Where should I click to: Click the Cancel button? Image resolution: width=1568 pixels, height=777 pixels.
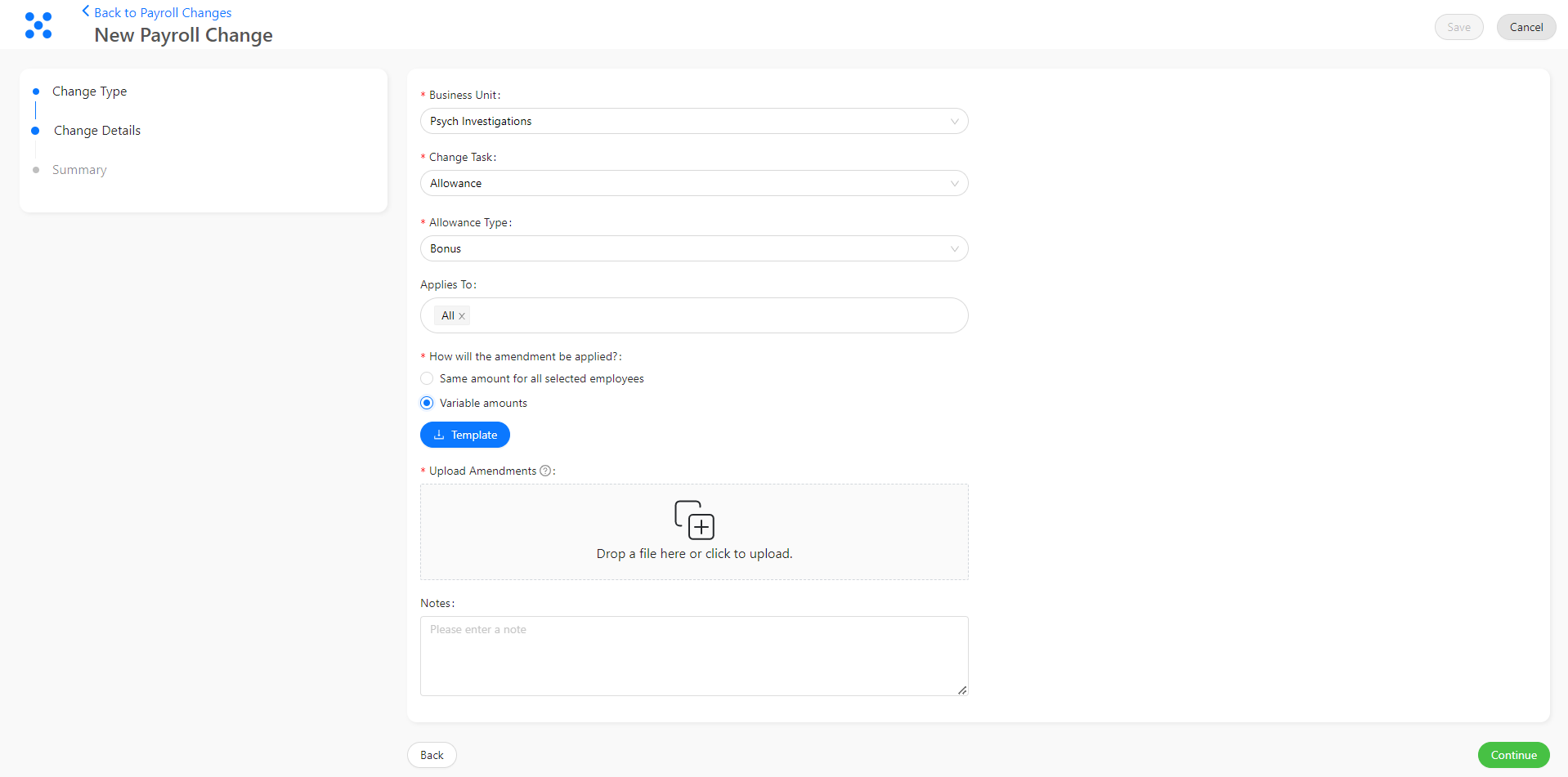(1525, 27)
